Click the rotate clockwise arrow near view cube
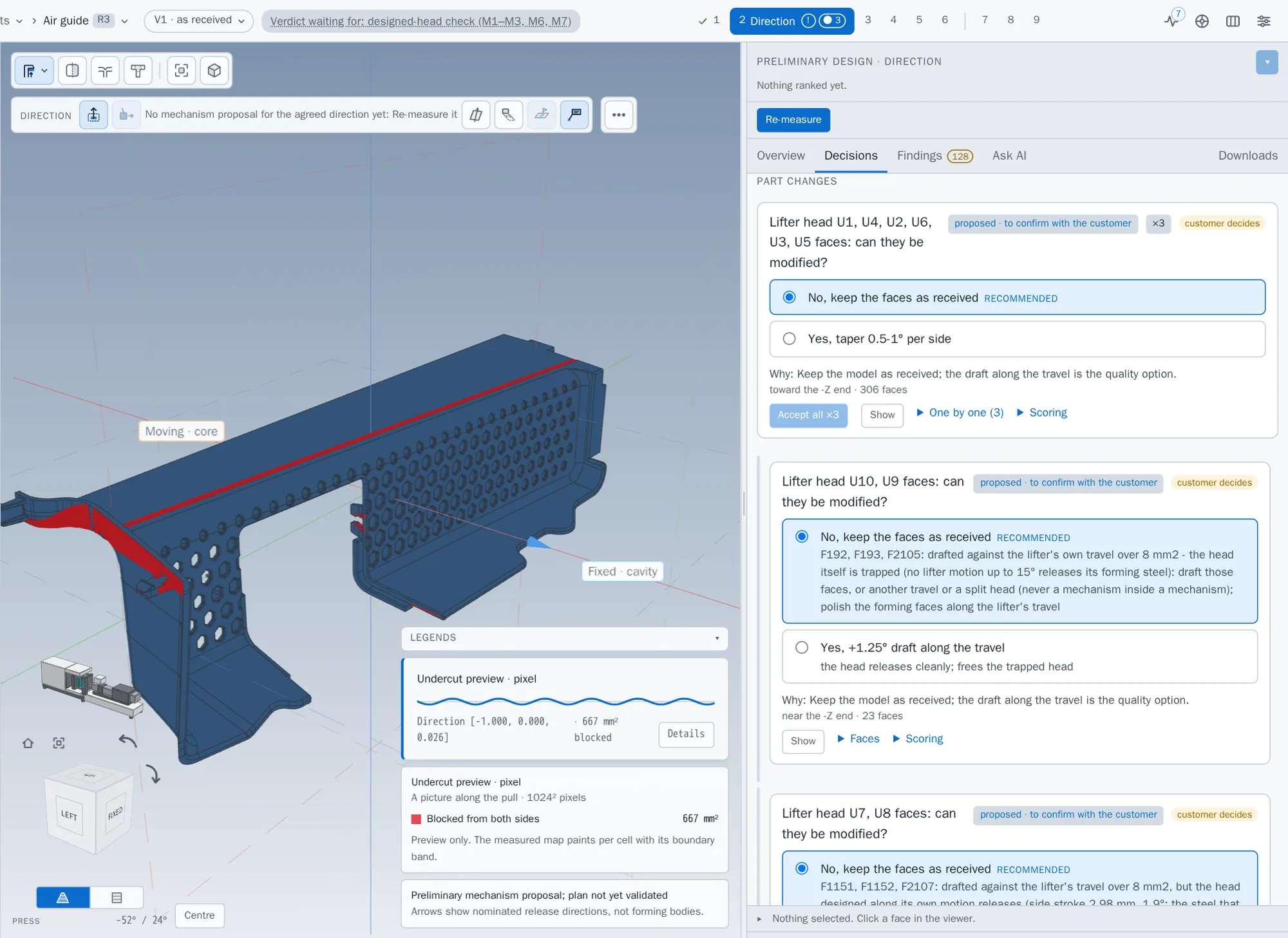The width and height of the screenshot is (1288, 938). [153, 774]
